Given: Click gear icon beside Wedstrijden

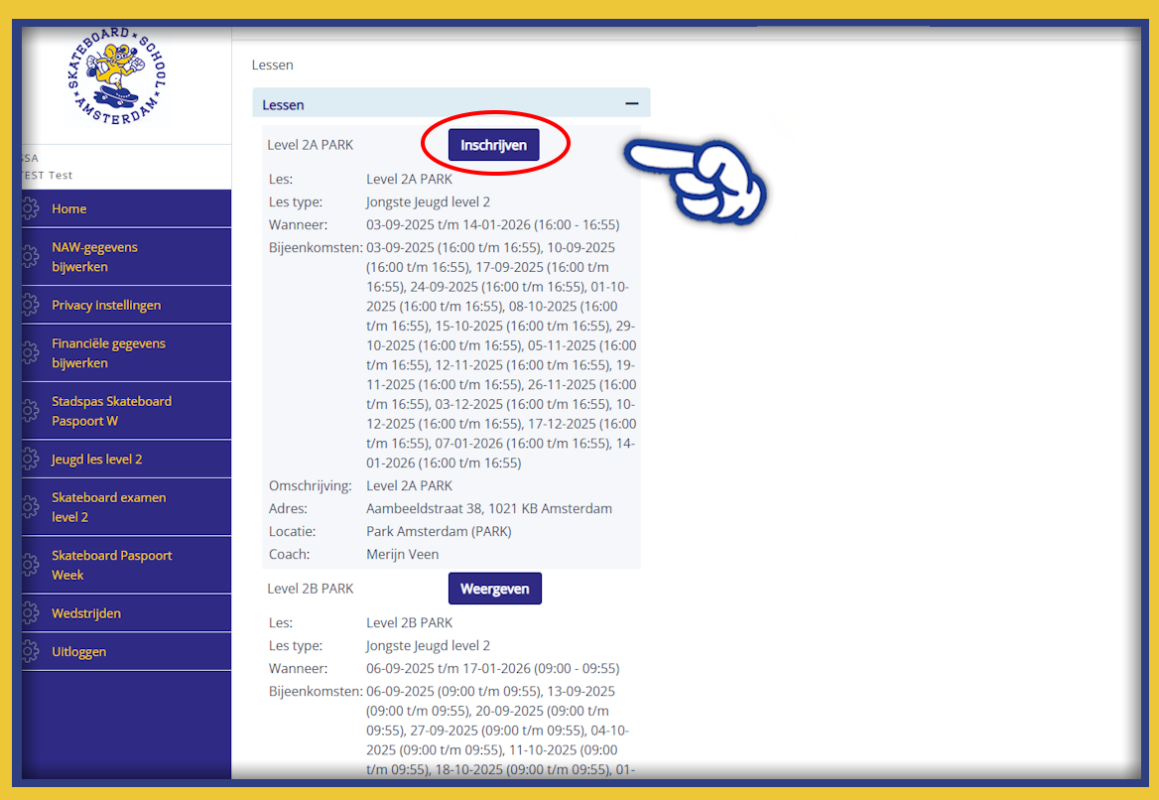Looking at the screenshot, I should (30, 613).
